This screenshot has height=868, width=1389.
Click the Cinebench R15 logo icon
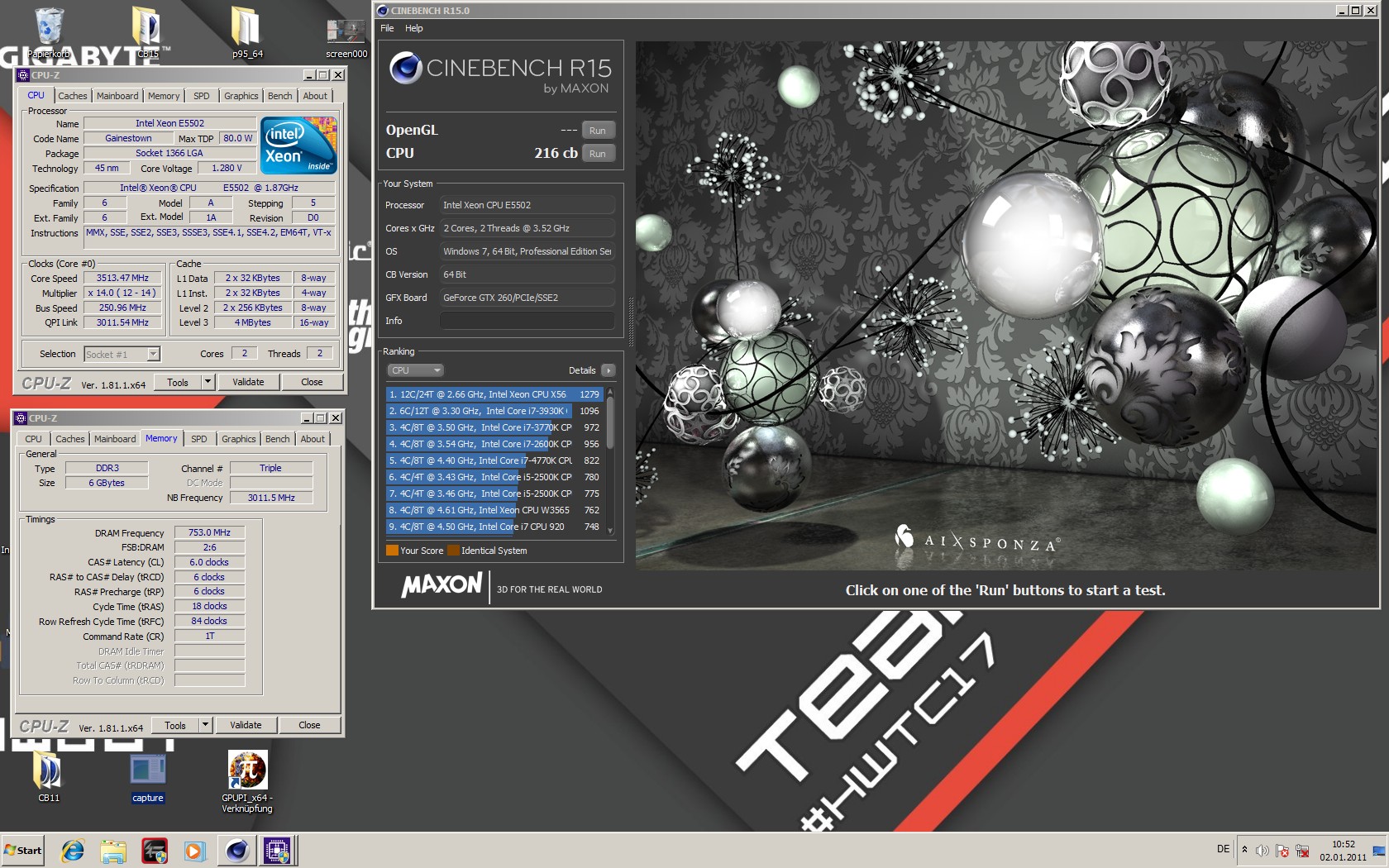(406, 68)
